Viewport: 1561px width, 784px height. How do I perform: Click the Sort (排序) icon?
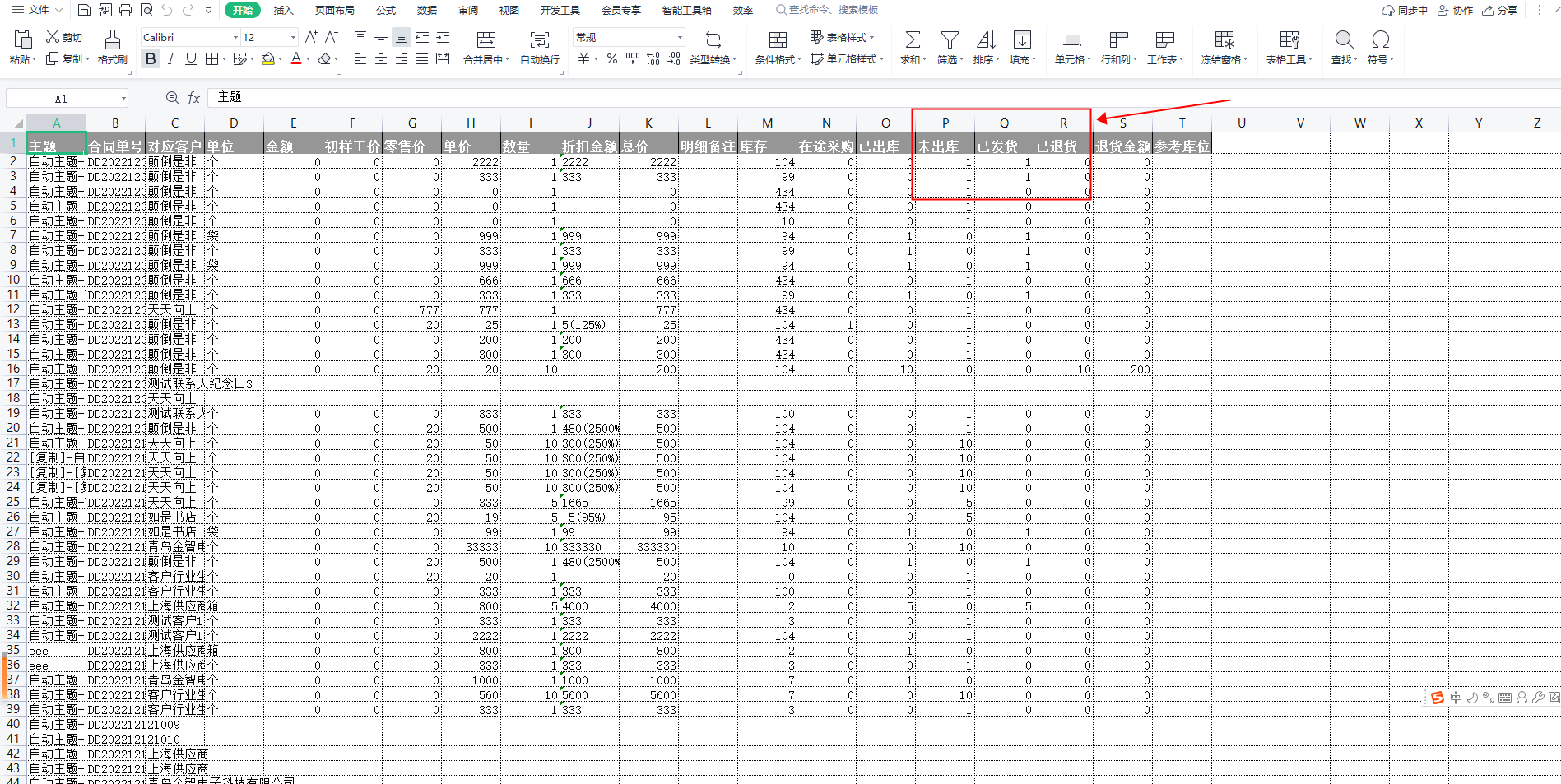(986, 39)
